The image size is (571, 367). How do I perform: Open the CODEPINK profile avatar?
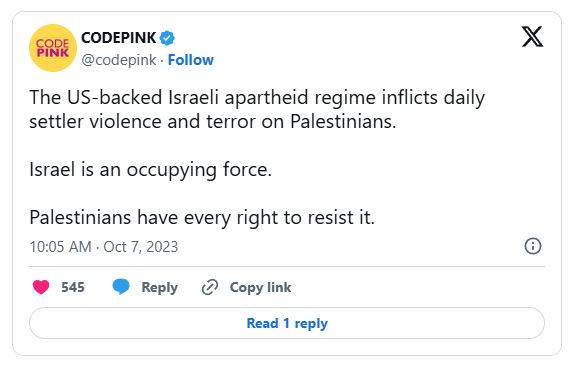[53, 48]
